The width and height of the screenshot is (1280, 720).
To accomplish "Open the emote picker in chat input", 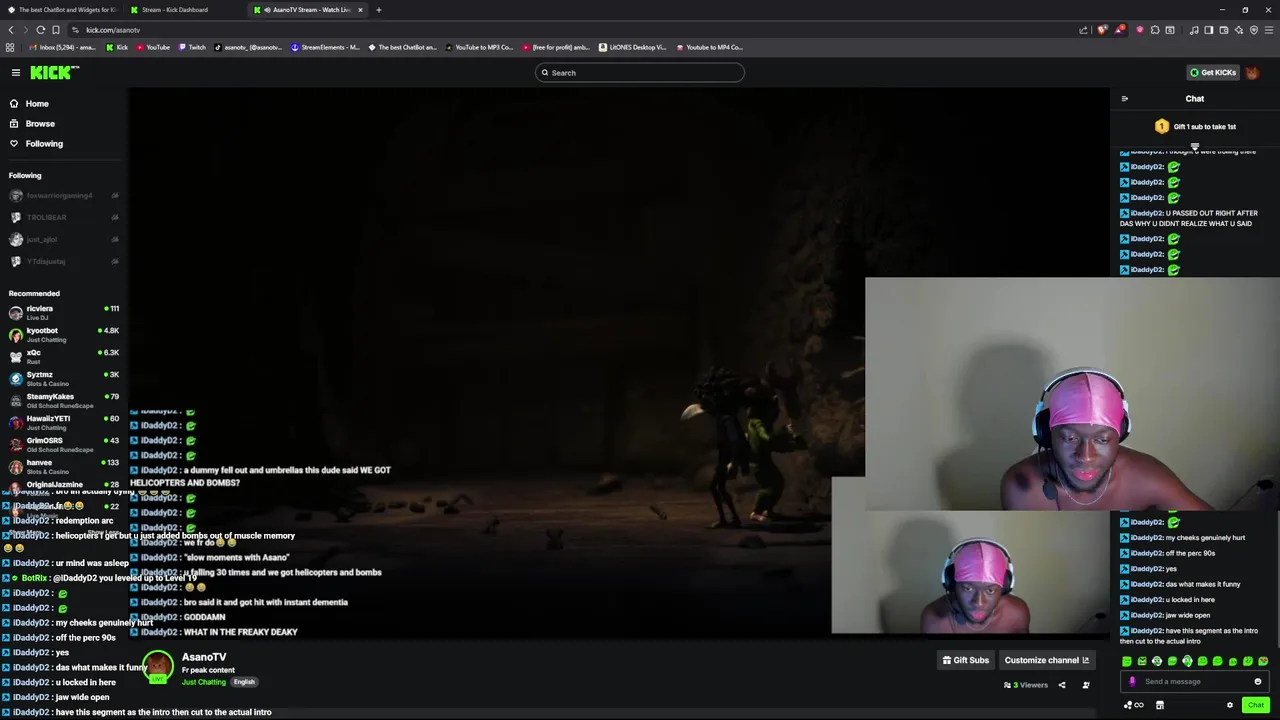I will coord(1258,682).
